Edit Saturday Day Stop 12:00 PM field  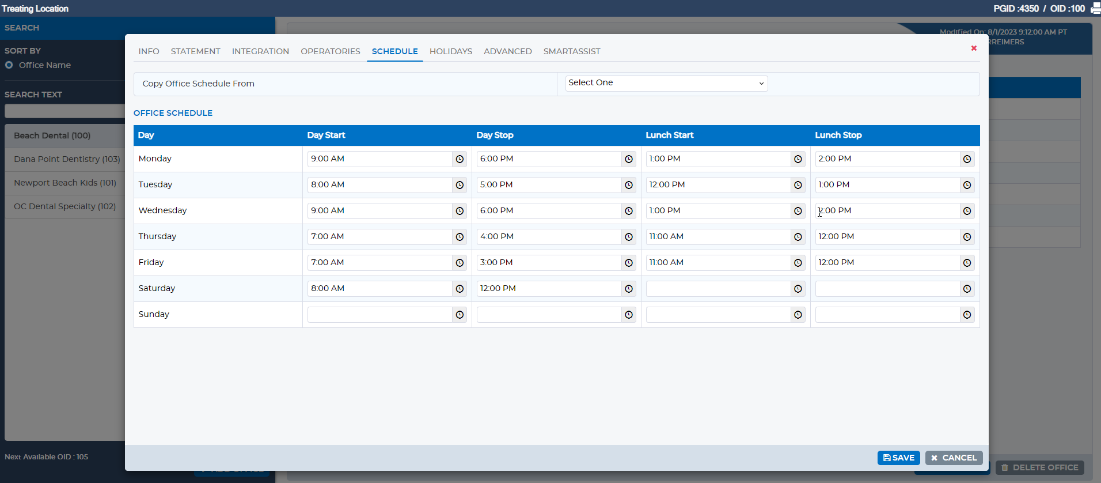pyautogui.click(x=549, y=289)
